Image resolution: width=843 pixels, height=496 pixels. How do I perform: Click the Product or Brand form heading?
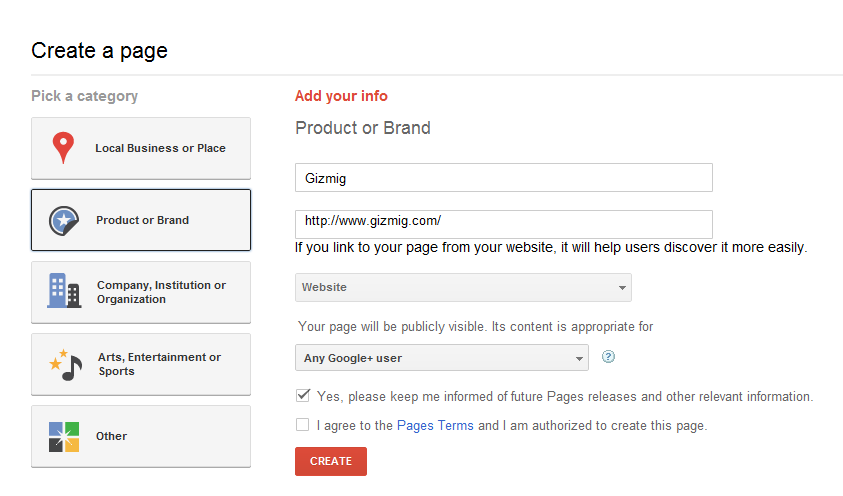(x=363, y=128)
